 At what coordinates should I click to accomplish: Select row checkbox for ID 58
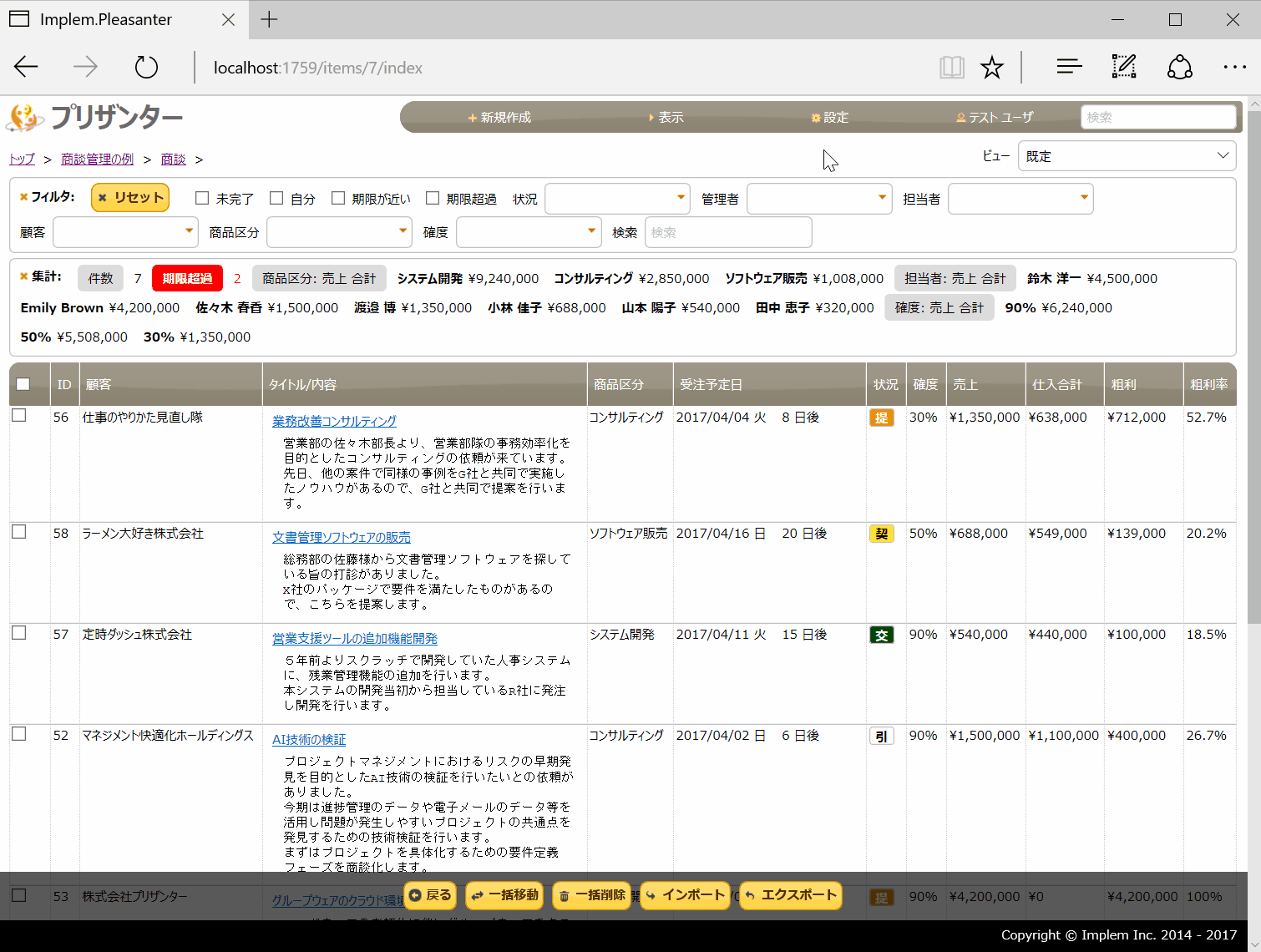point(19,531)
